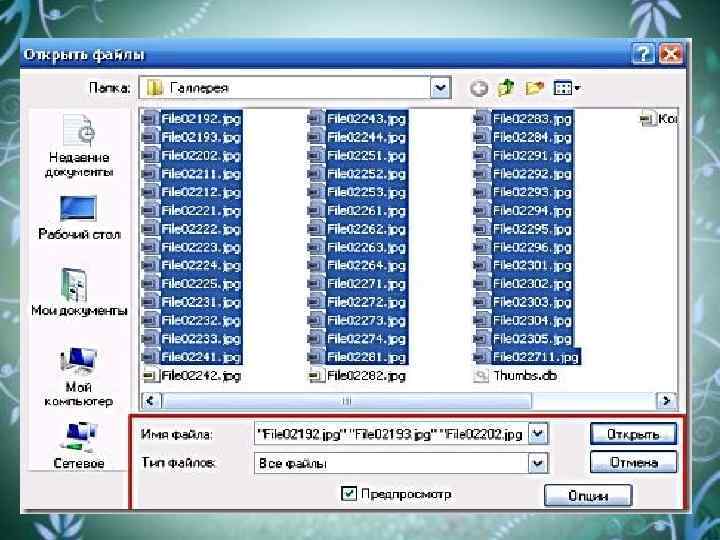The width and height of the screenshot is (720, 540).
Task: Expand the Папка folder dropdown
Action: 440,88
